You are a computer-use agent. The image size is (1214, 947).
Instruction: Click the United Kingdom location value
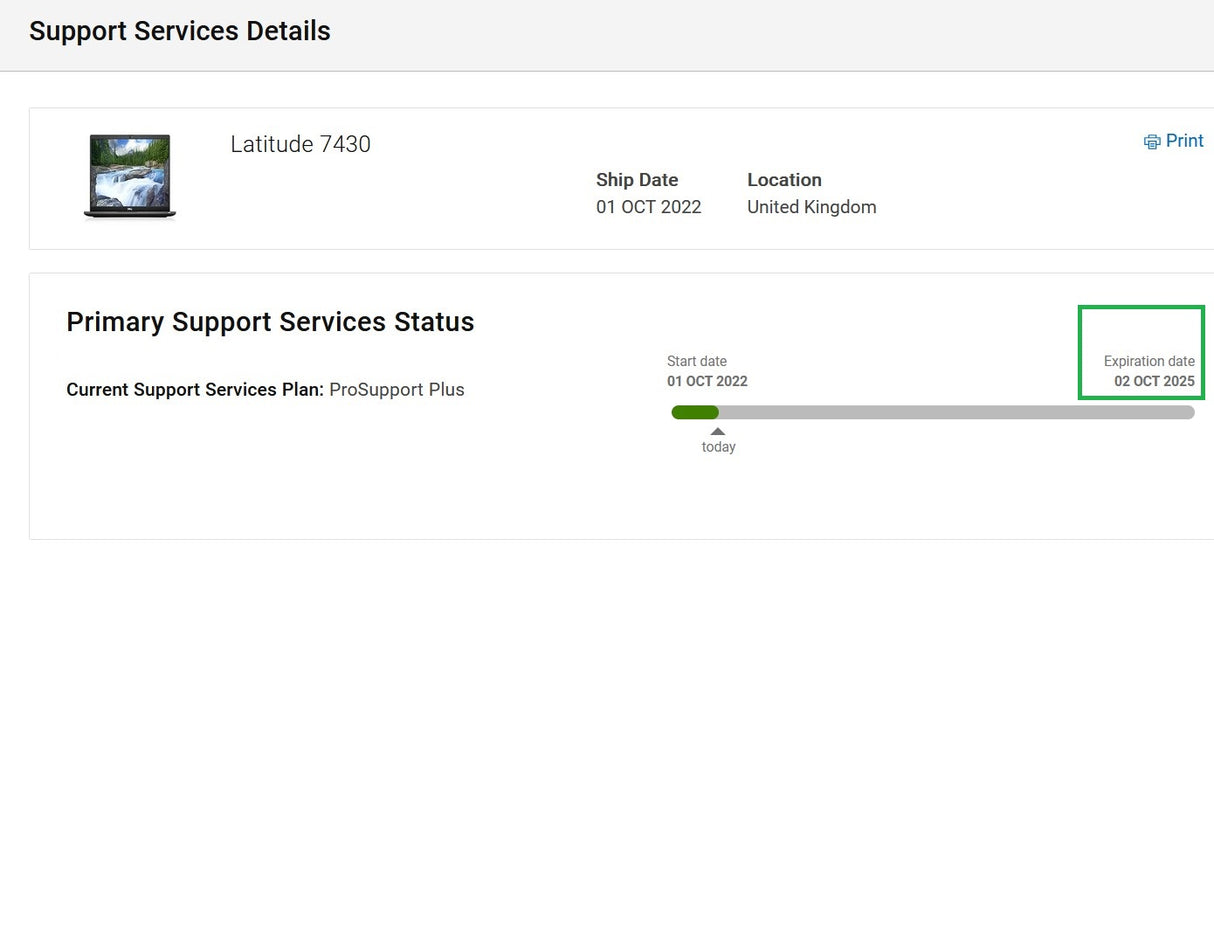(x=811, y=207)
